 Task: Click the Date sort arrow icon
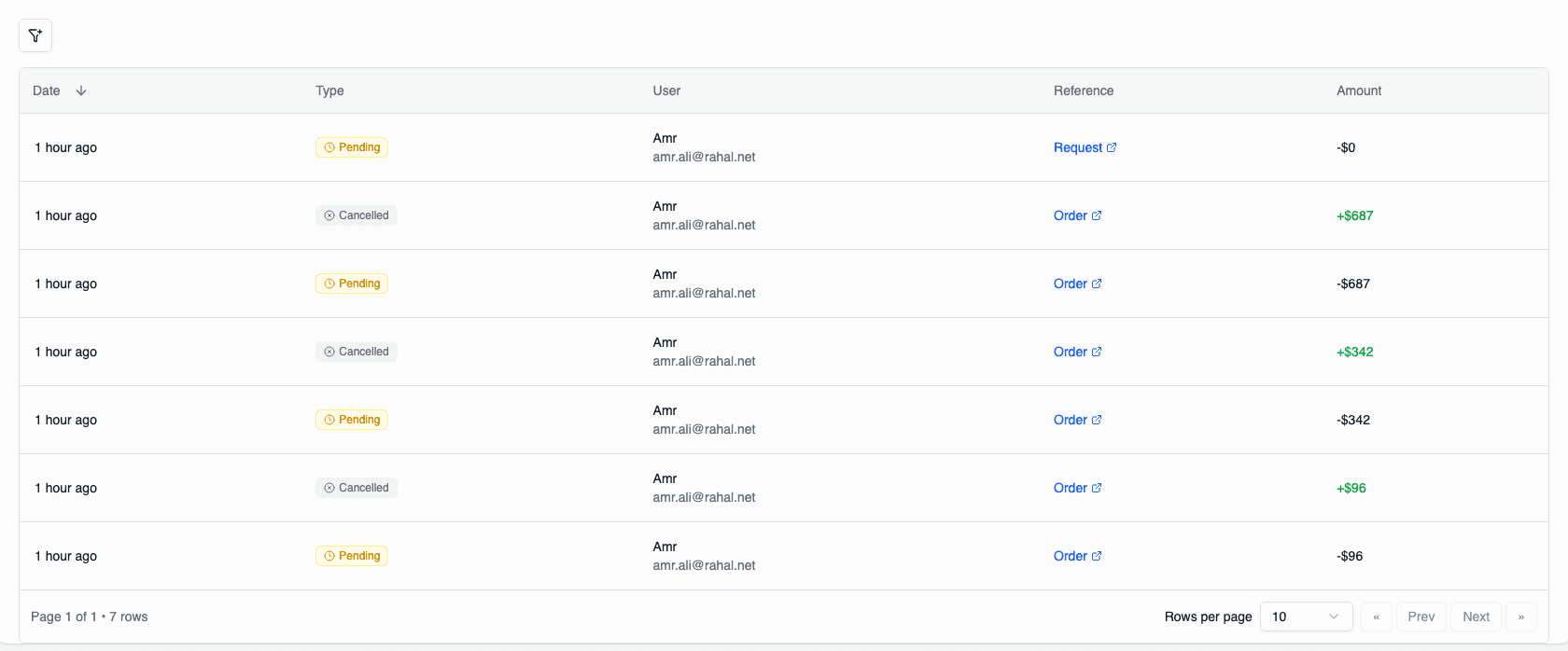click(x=81, y=90)
